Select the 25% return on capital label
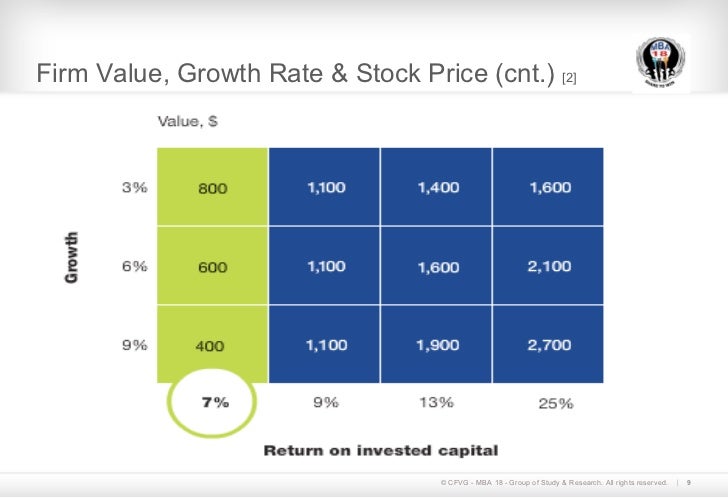Image resolution: width=728 pixels, height=498 pixels. click(556, 403)
